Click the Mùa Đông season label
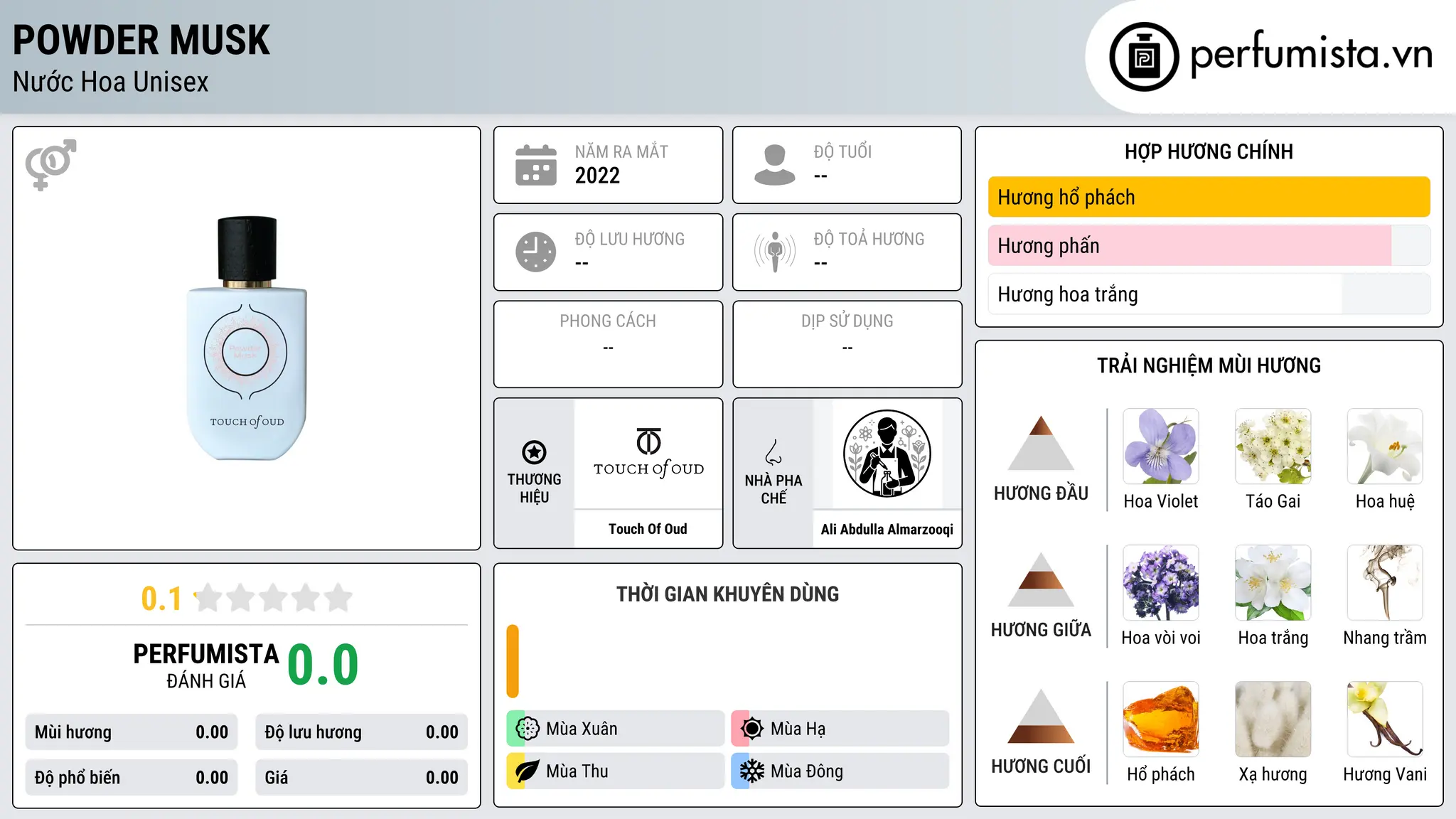 pyautogui.click(x=807, y=771)
